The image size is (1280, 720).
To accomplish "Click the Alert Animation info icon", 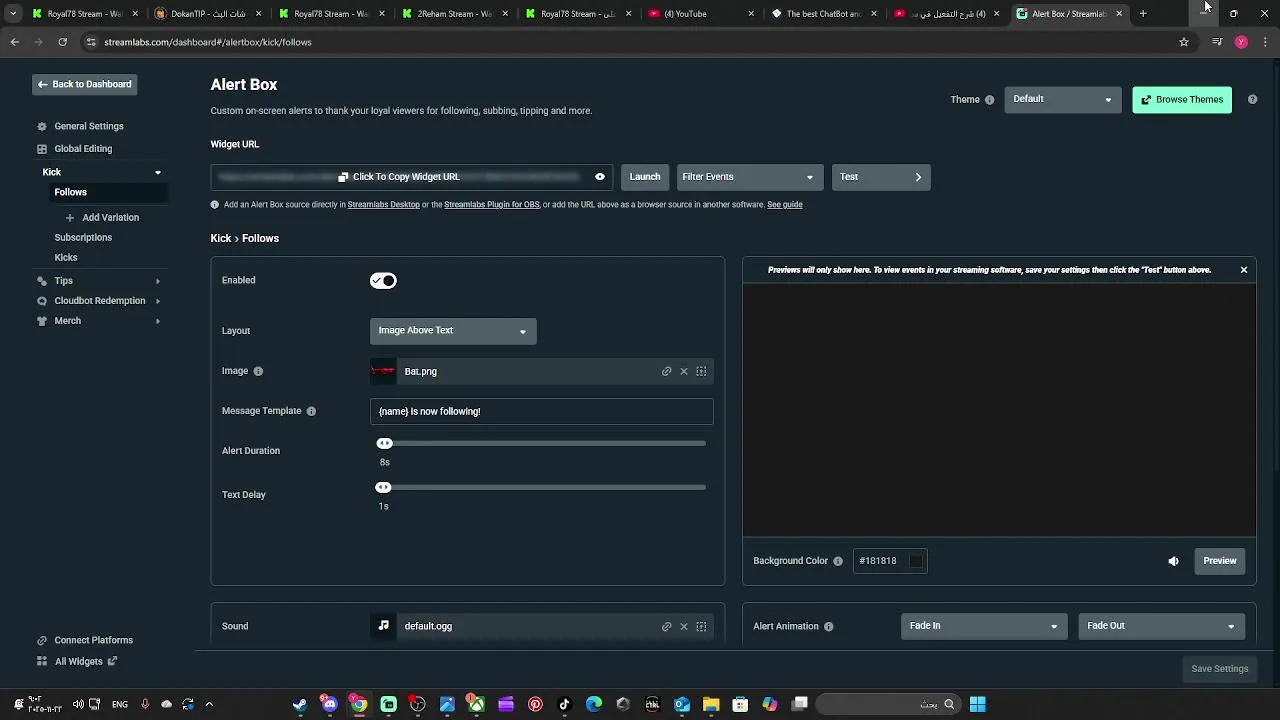I will point(829,626).
